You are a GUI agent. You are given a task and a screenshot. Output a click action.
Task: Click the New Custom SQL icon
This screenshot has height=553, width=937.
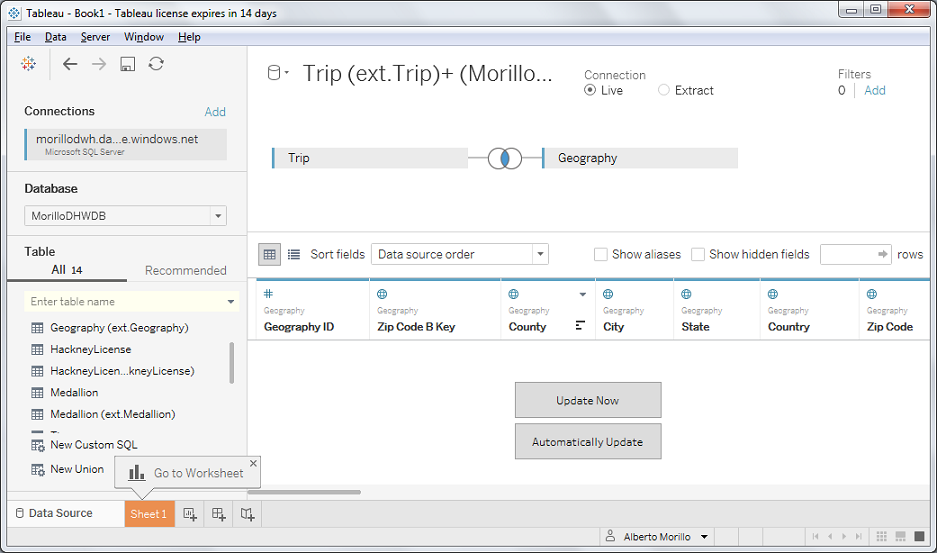(x=38, y=445)
